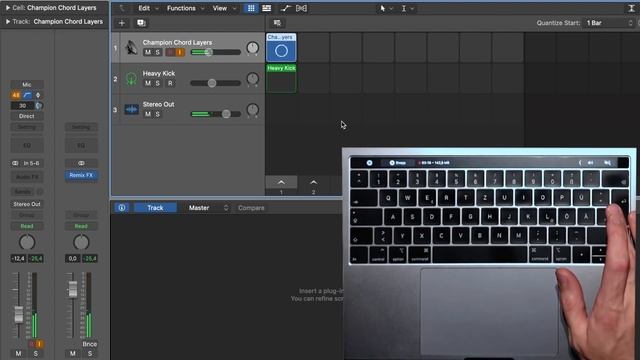Click the Champion Chord Layers instrument icon
Viewport: 640px width, 360px height.
point(131,47)
